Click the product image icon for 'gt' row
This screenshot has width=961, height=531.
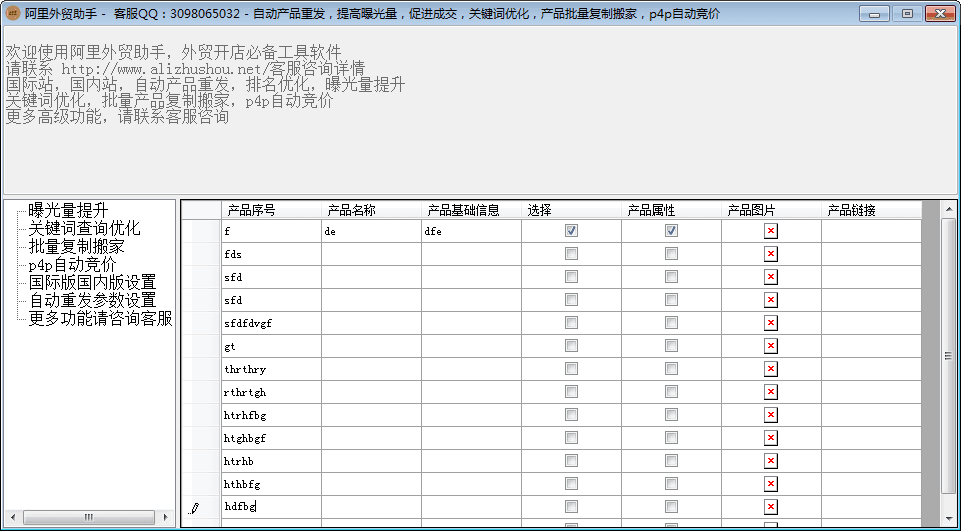(771, 346)
